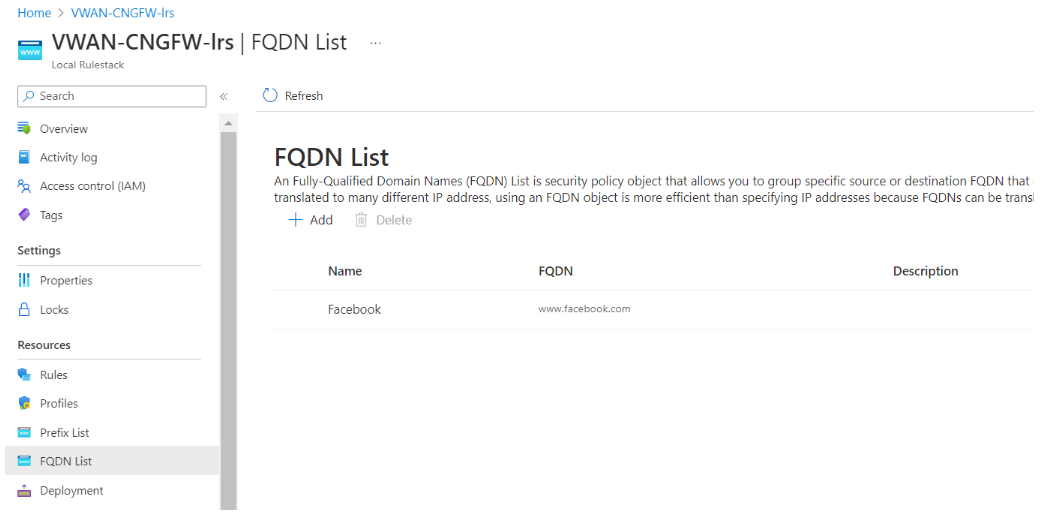This screenshot has width=1048, height=528.
Task: Open the VWAN-CNGFW-lrs breadcrumb link
Action: point(122,13)
